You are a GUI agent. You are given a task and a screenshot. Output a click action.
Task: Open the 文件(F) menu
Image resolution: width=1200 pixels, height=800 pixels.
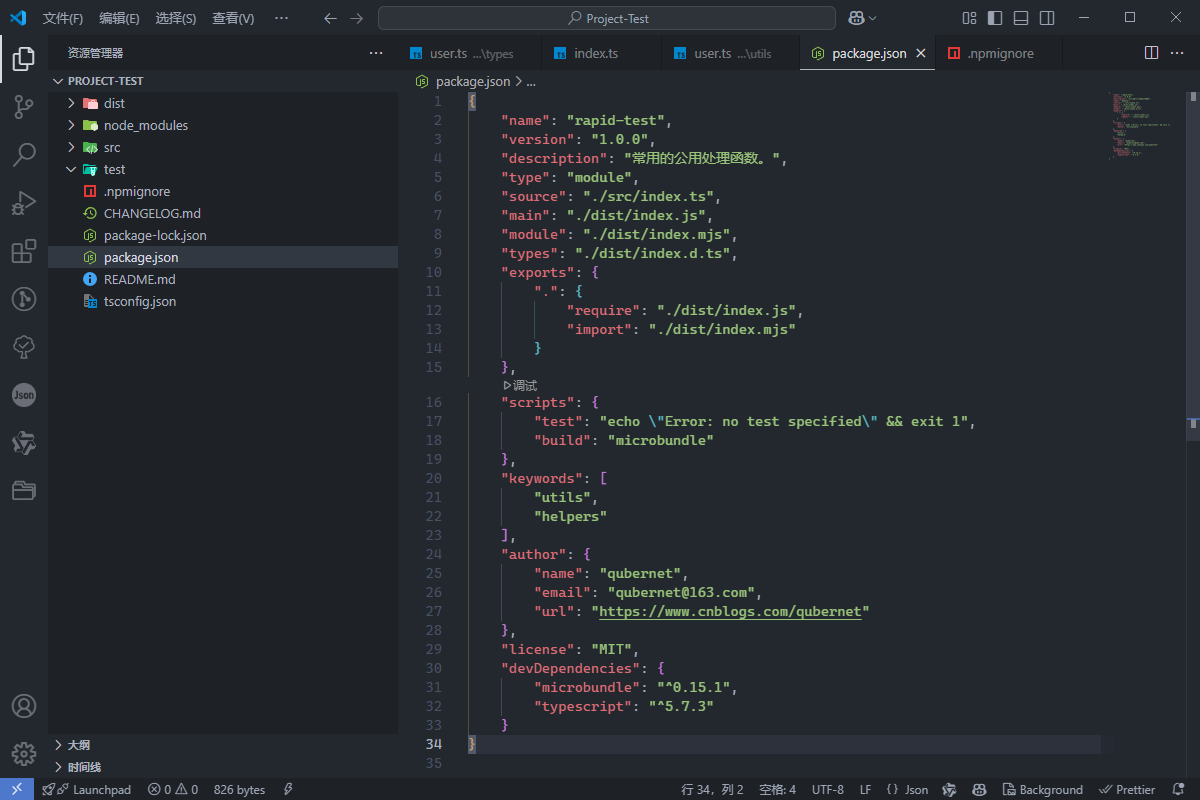(63, 18)
